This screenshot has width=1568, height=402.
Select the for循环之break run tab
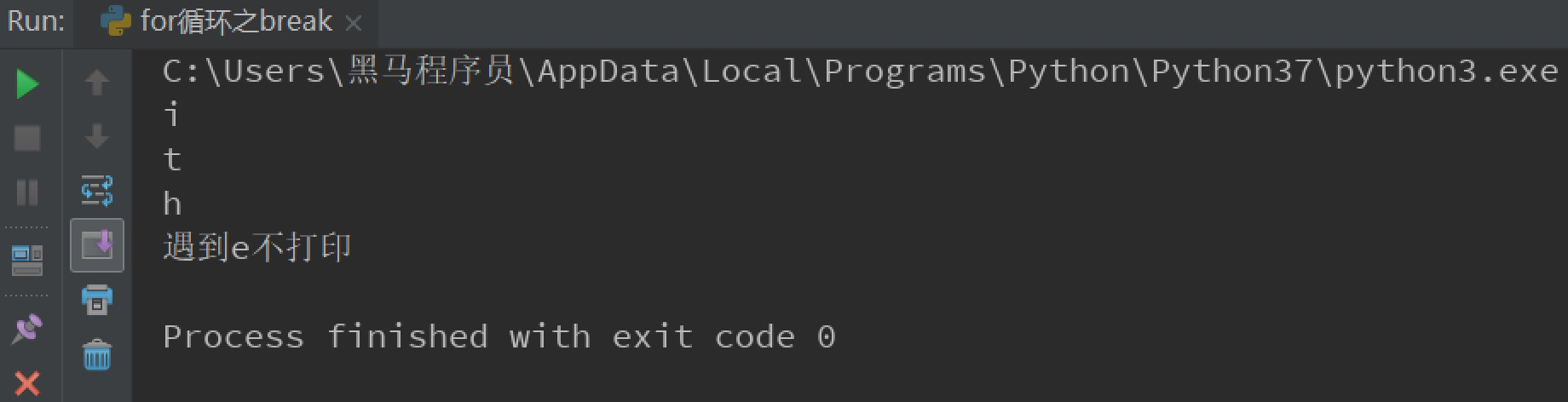point(236,21)
